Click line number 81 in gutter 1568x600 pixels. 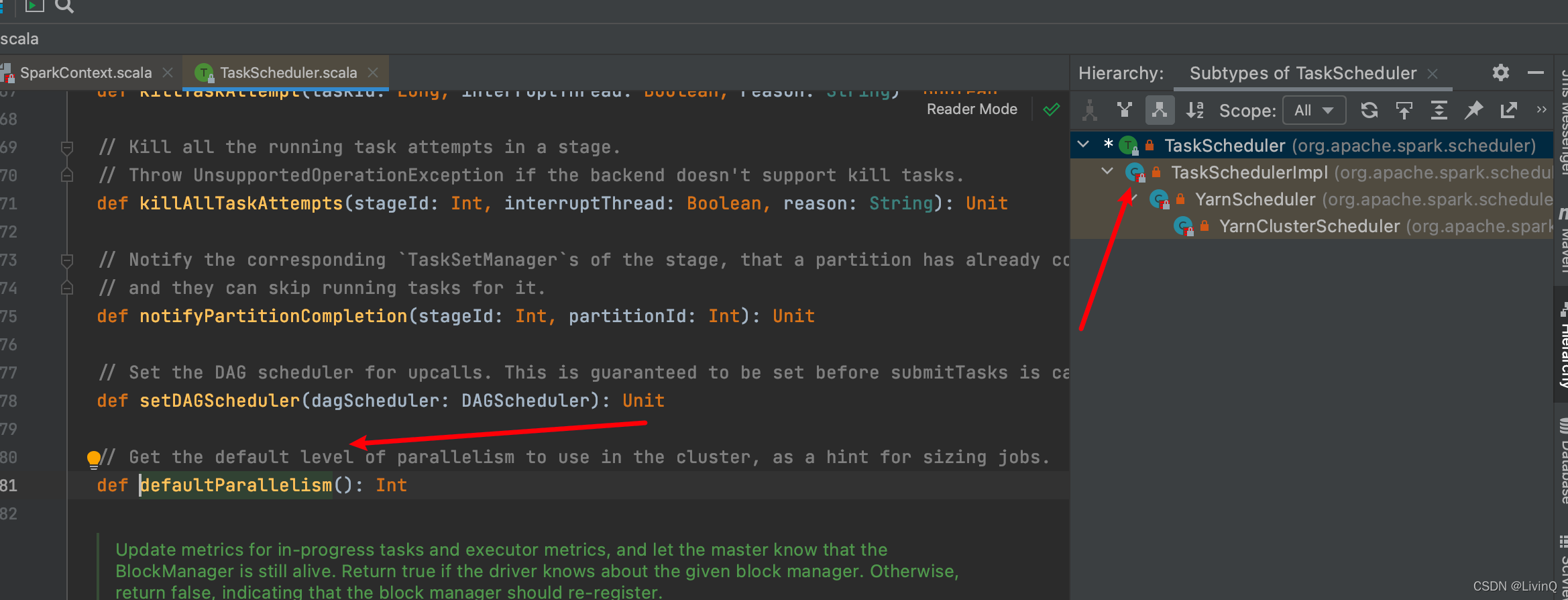point(9,485)
